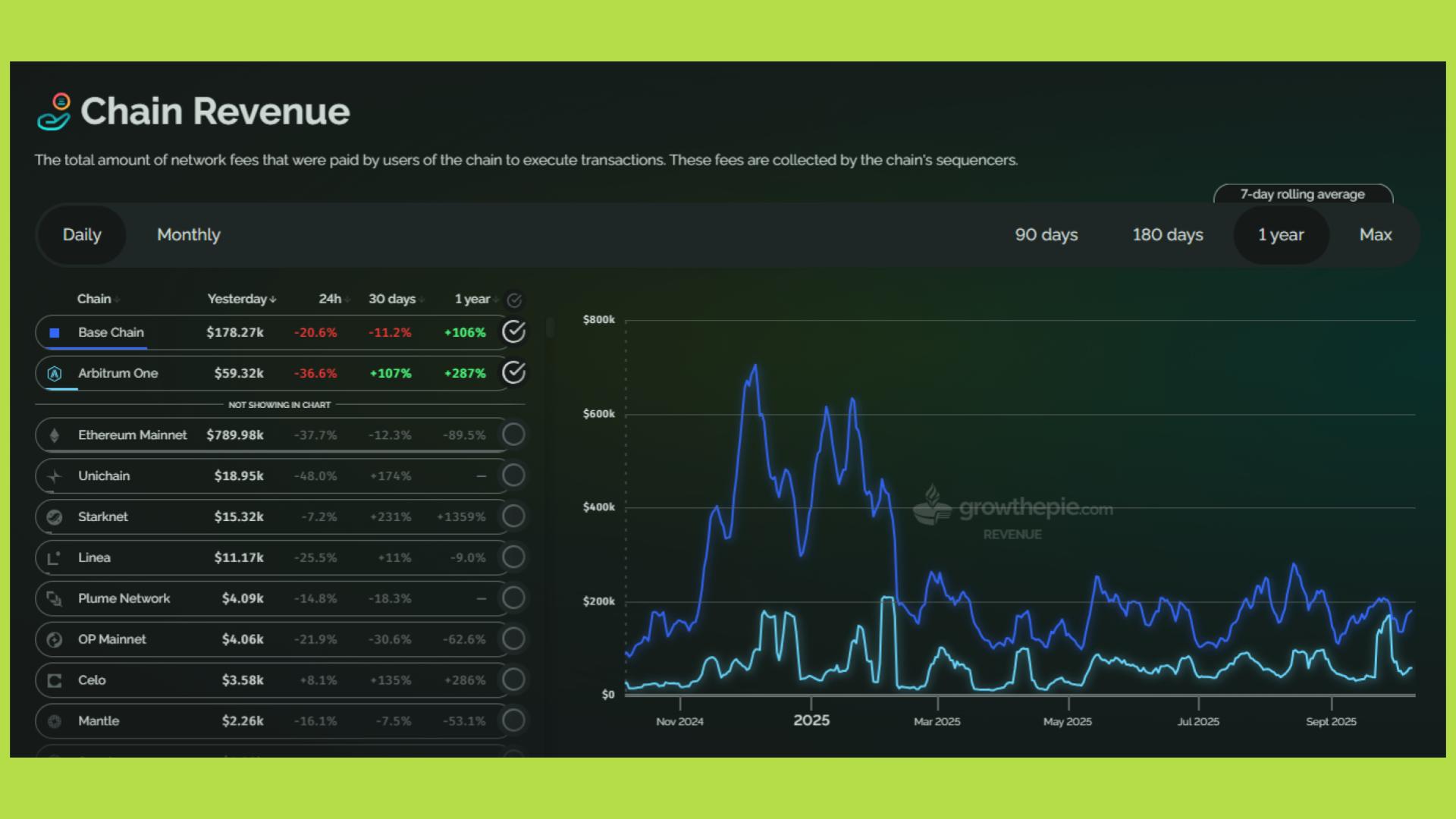Select the 90 days timeframe
The width and height of the screenshot is (1456, 819).
(x=1046, y=235)
